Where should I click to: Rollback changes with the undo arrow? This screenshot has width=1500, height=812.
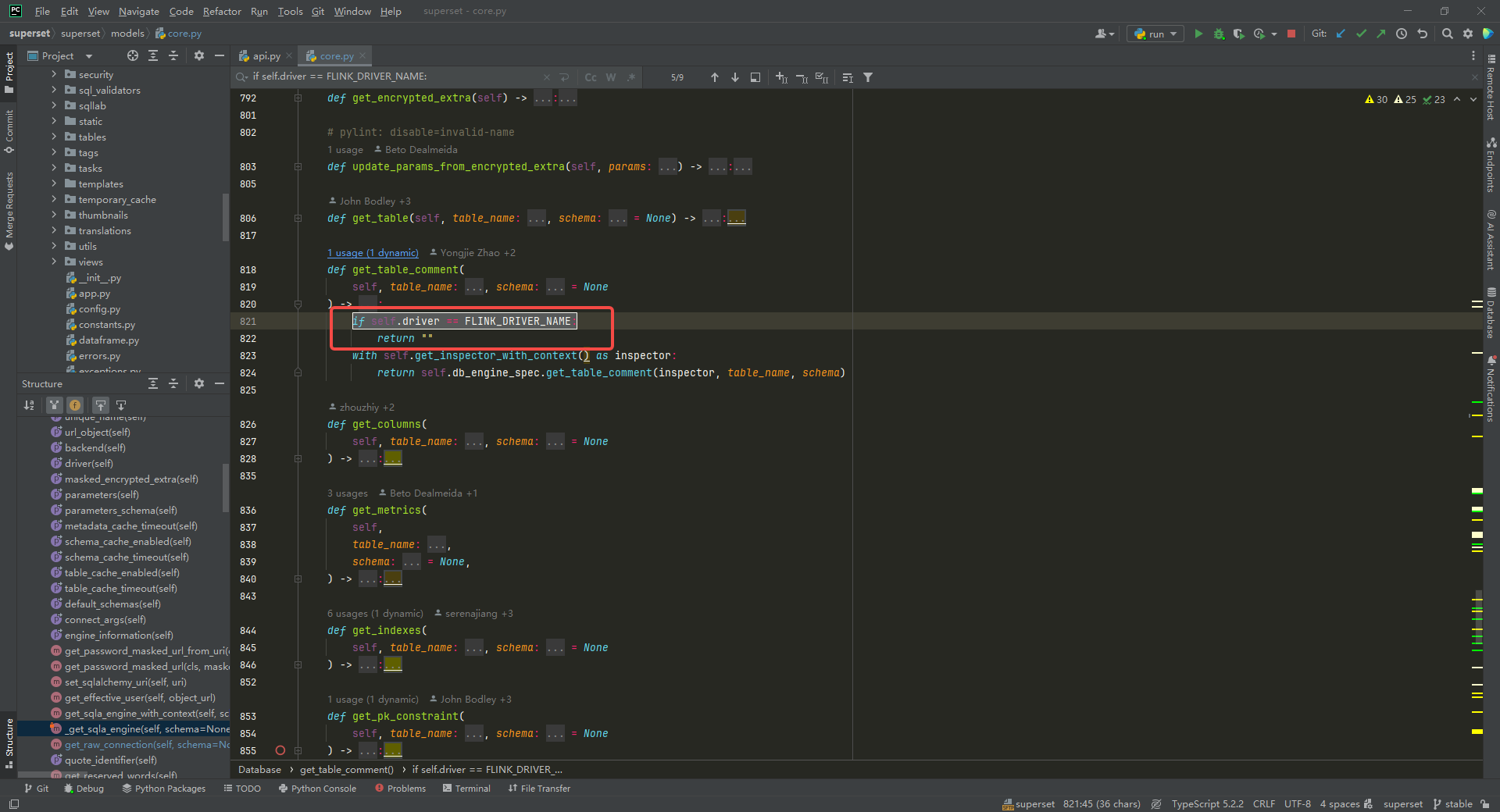coord(1423,34)
